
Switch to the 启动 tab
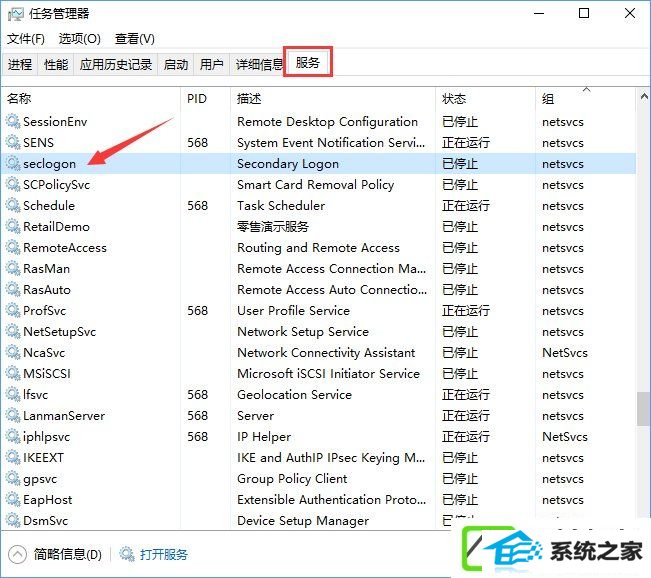tap(176, 64)
